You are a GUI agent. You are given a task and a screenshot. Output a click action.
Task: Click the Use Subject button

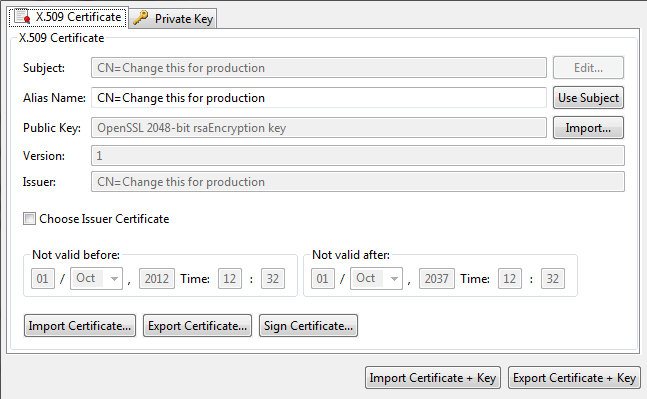pos(588,98)
